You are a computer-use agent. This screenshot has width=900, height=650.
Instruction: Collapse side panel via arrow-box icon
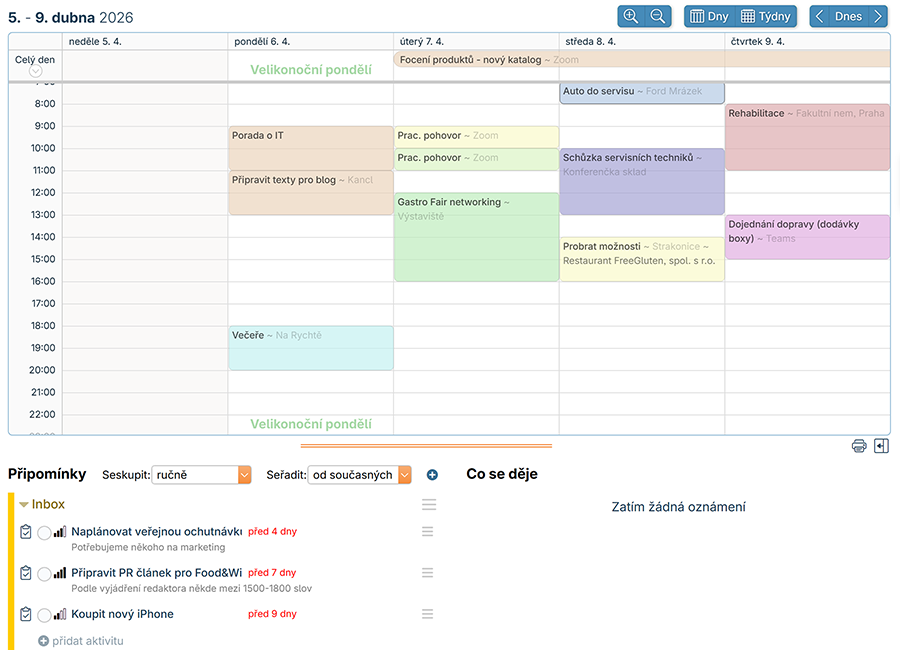click(881, 446)
